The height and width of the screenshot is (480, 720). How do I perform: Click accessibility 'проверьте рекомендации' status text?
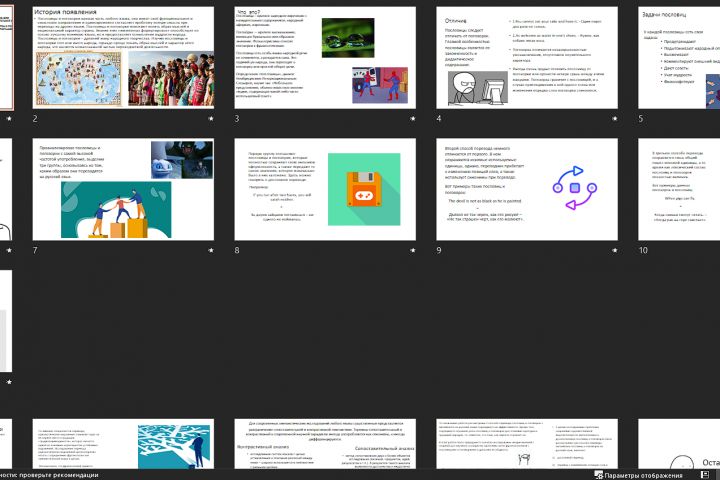[x=49, y=475]
